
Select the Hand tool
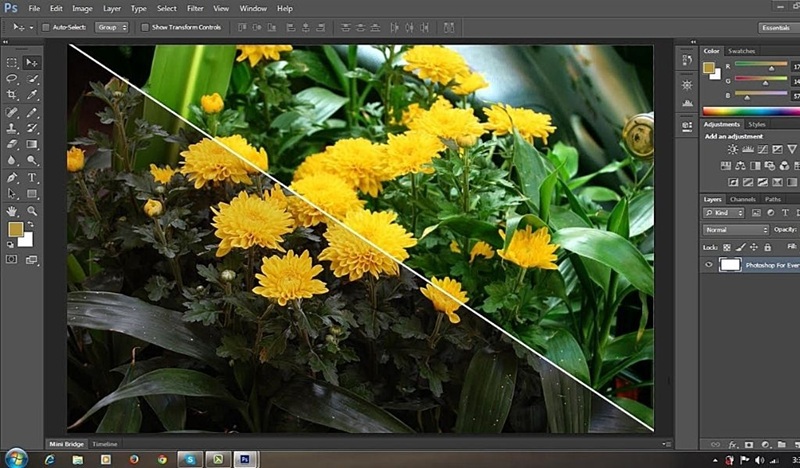coord(11,211)
